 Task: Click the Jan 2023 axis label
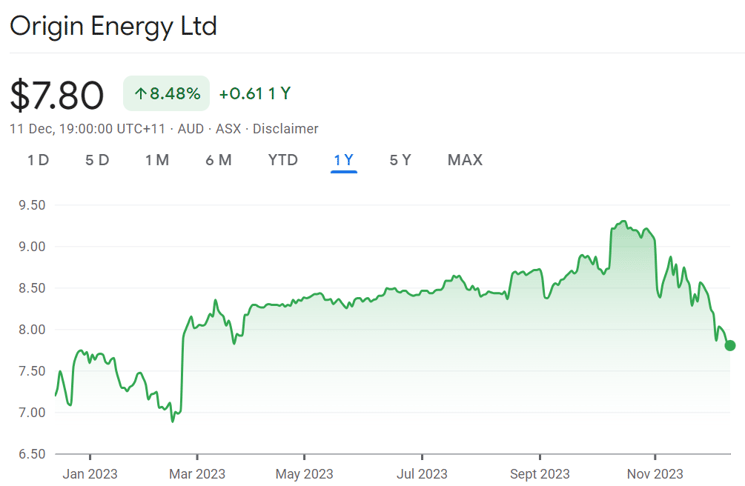pos(90,474)
